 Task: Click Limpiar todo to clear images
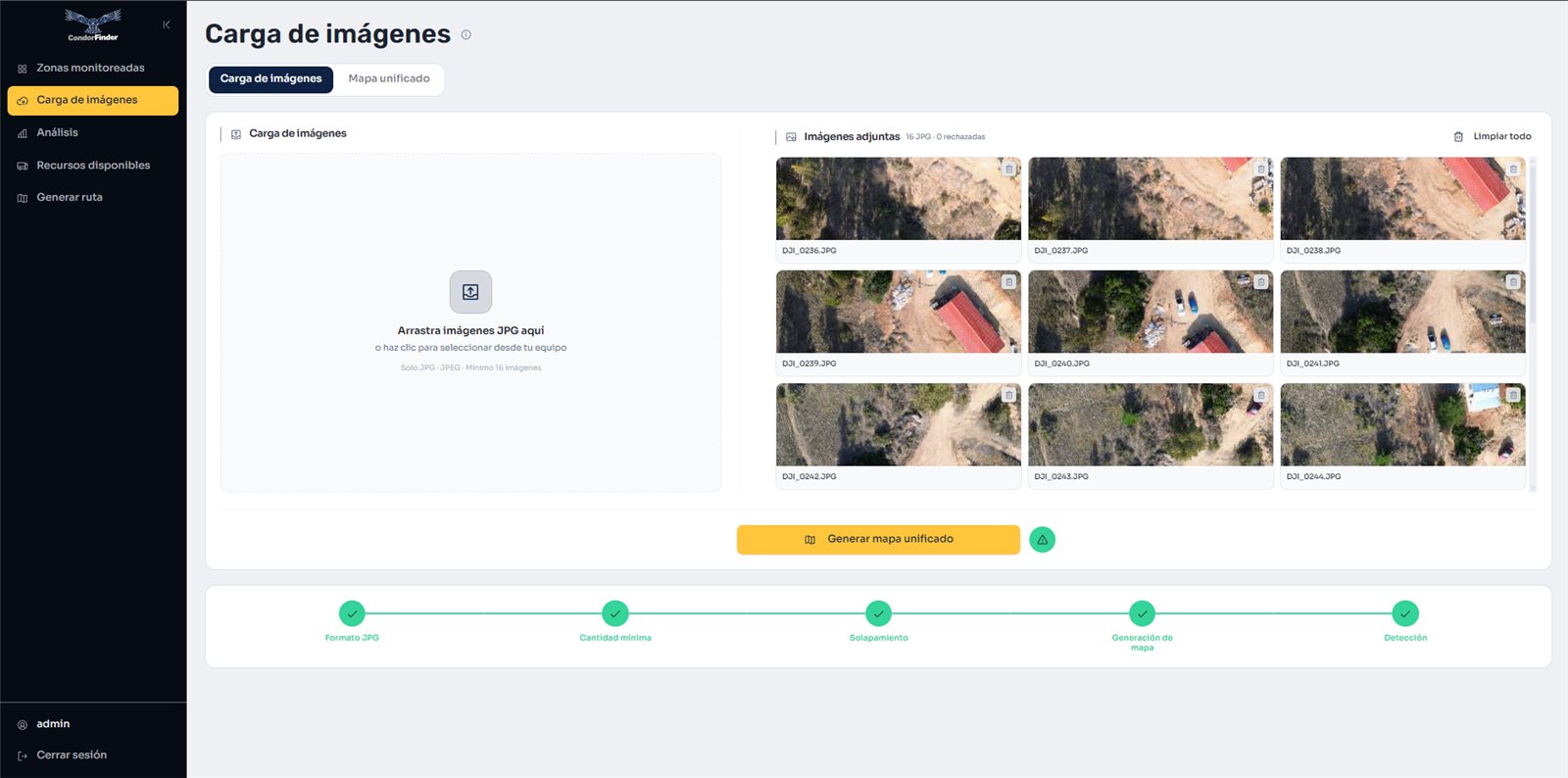(1493, 136)
